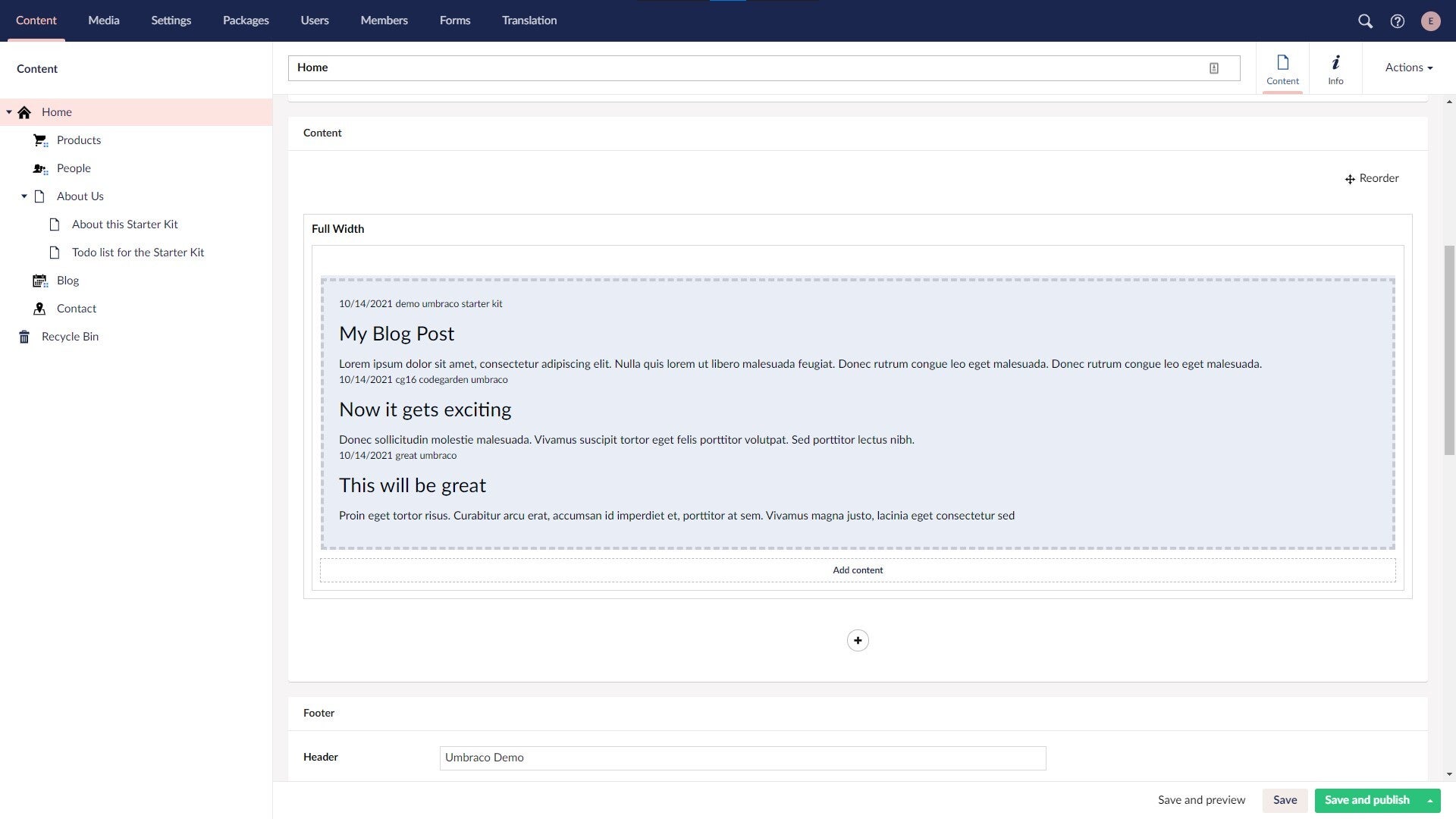1456x819 pixels.
Task: Click the Recycle Bin icon in tree
Action: 23,336
